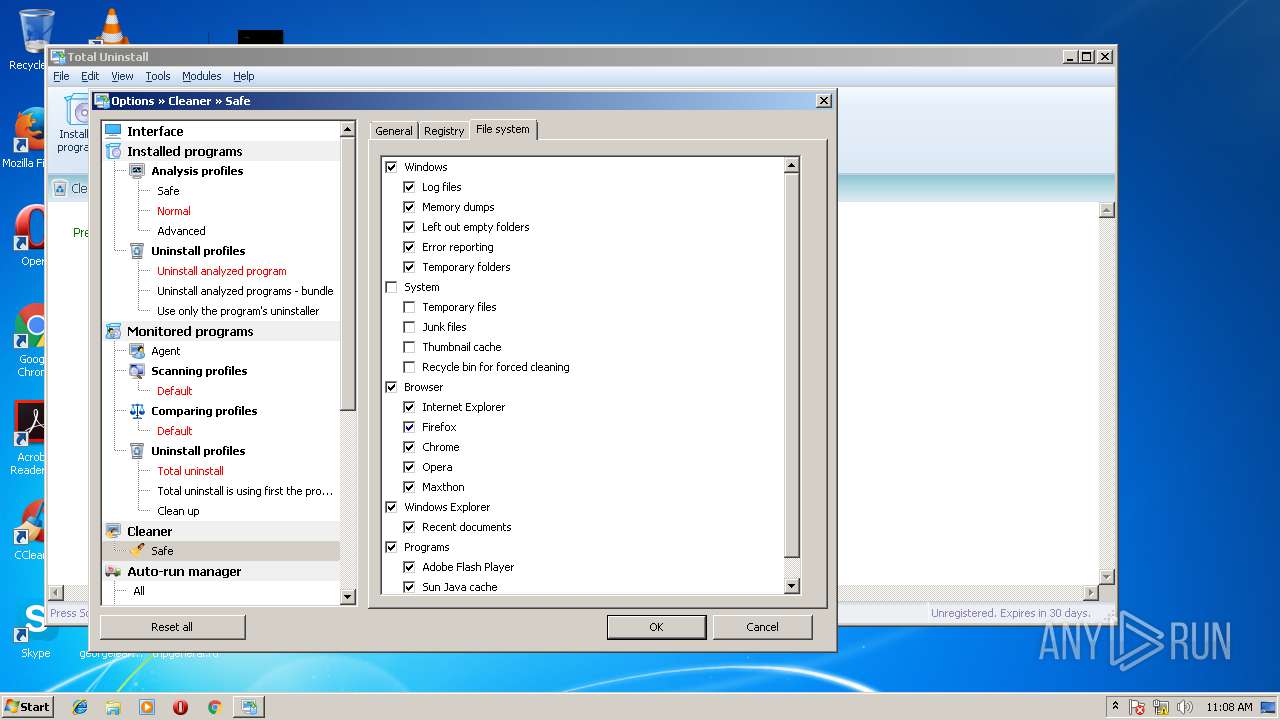1280x720 pixels.
Task: Enable the Temporary files checkbox
Action: [x=409, y=307]
